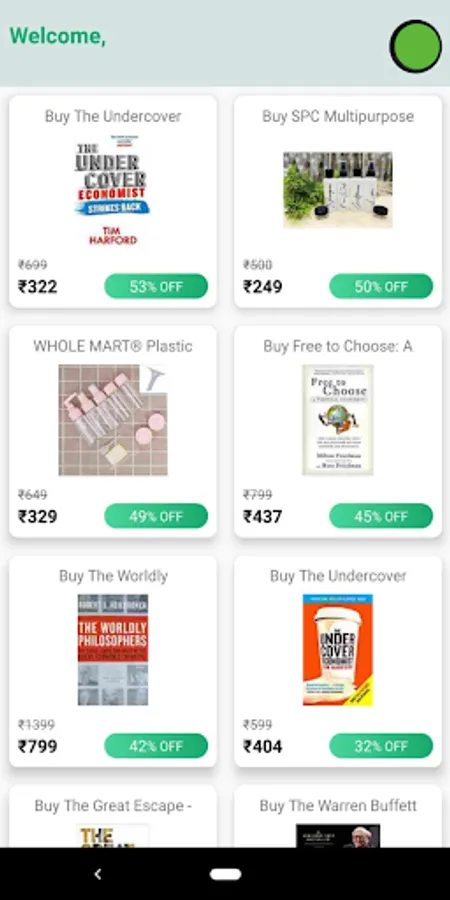
Task: Open the Buy The Warren Buffett title
Action: tap(338, 806)
